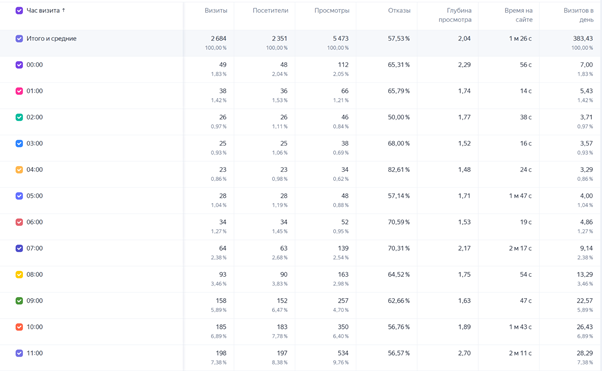Select the '04:00' row label

(x=35, y=169)
